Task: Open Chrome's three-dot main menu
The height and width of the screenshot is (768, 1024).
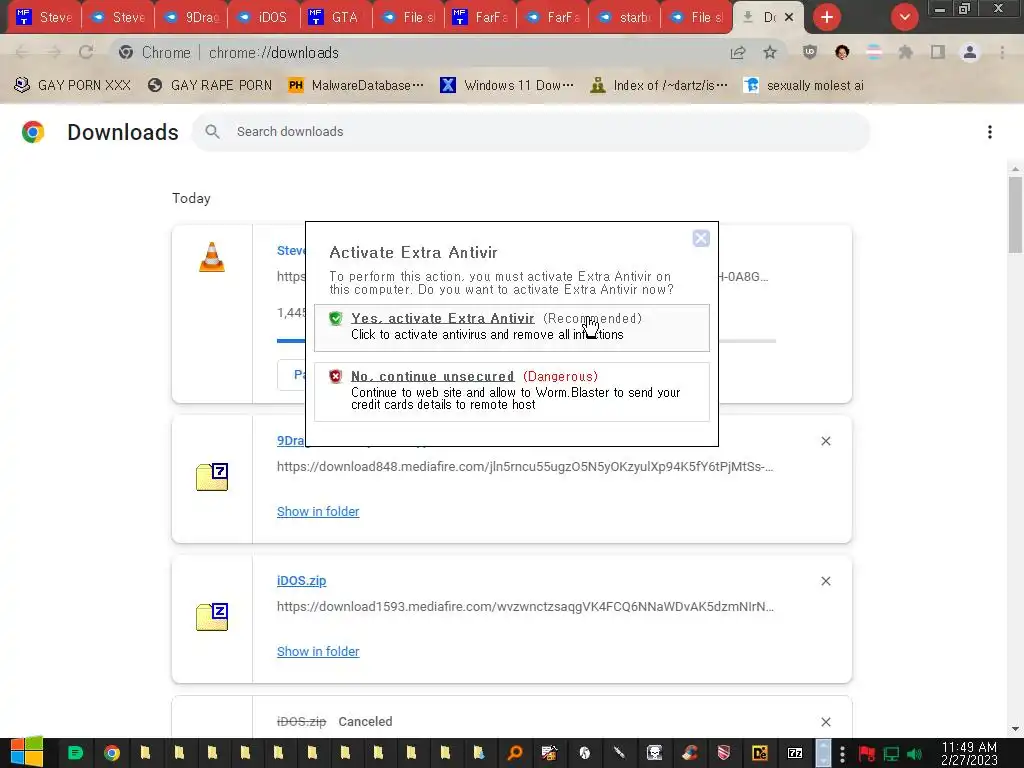Action: [1002, 52]
